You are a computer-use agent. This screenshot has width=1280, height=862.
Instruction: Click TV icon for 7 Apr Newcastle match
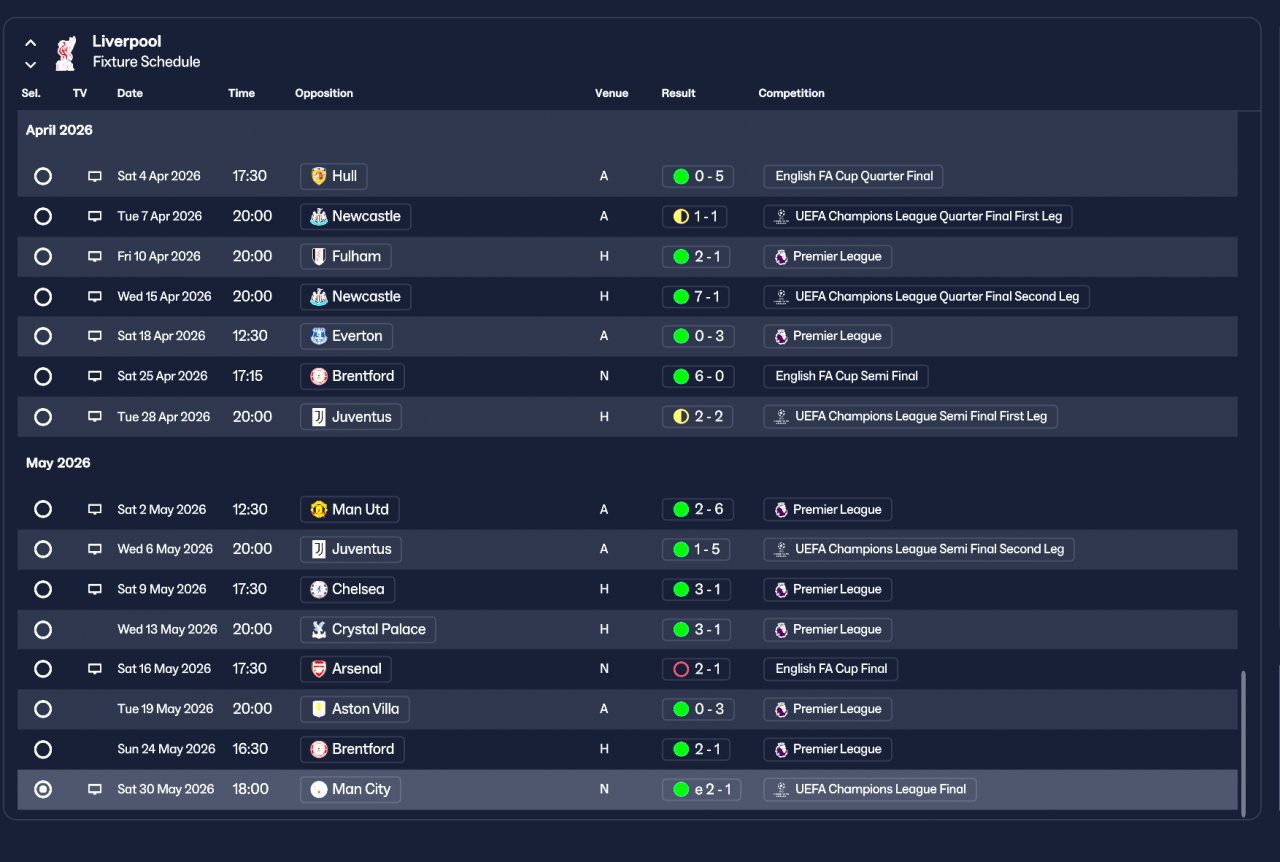point(95,216)
